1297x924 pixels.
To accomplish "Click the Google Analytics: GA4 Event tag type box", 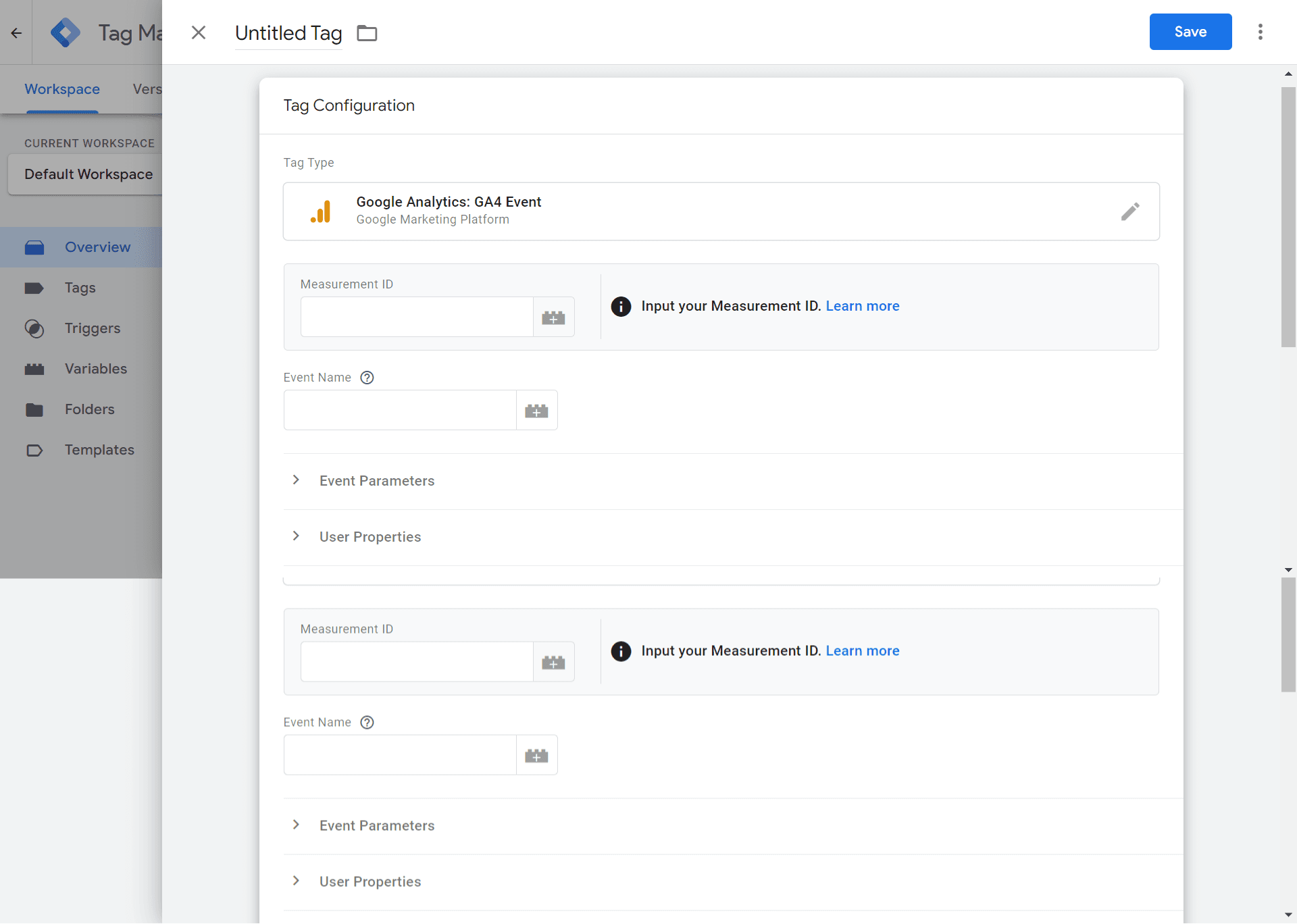I will [676, 211].
